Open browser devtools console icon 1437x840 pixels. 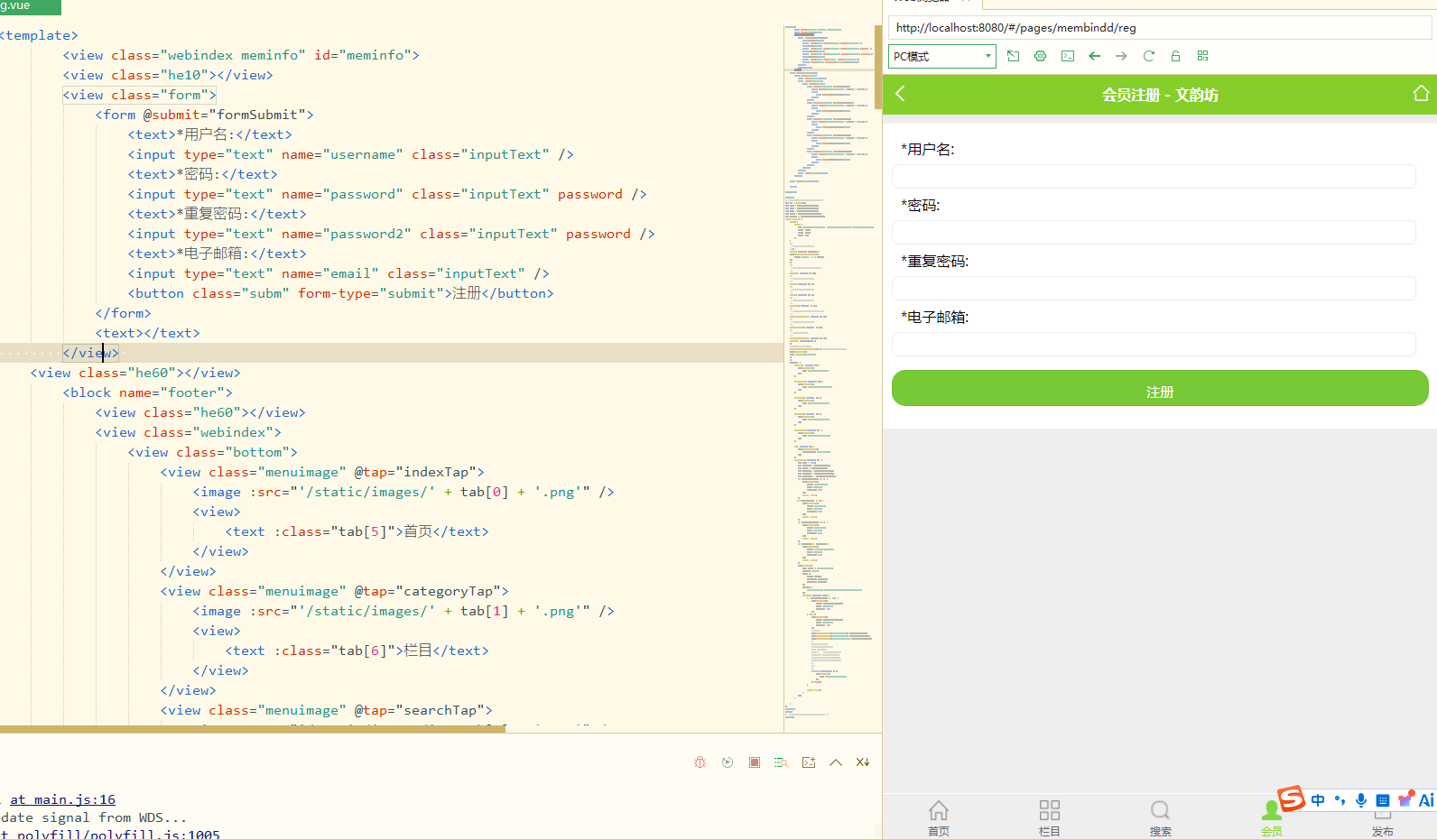coord(1068,56)
